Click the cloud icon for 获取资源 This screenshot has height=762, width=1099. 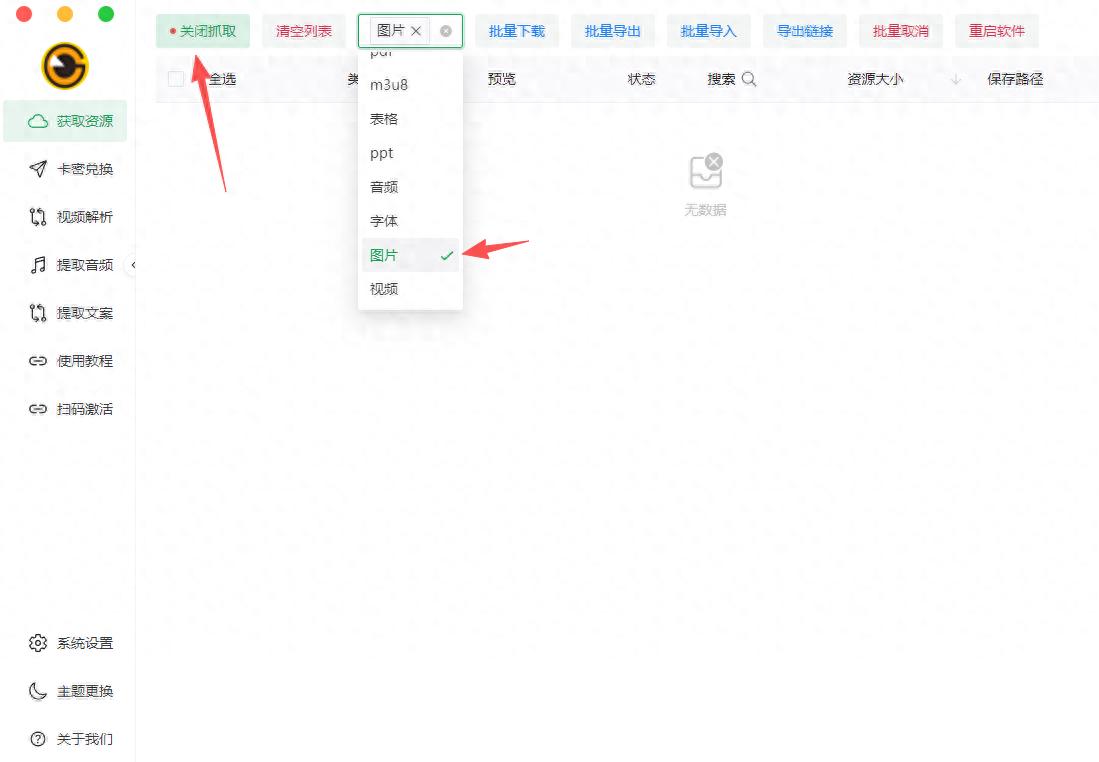click(x=38, y=121)
